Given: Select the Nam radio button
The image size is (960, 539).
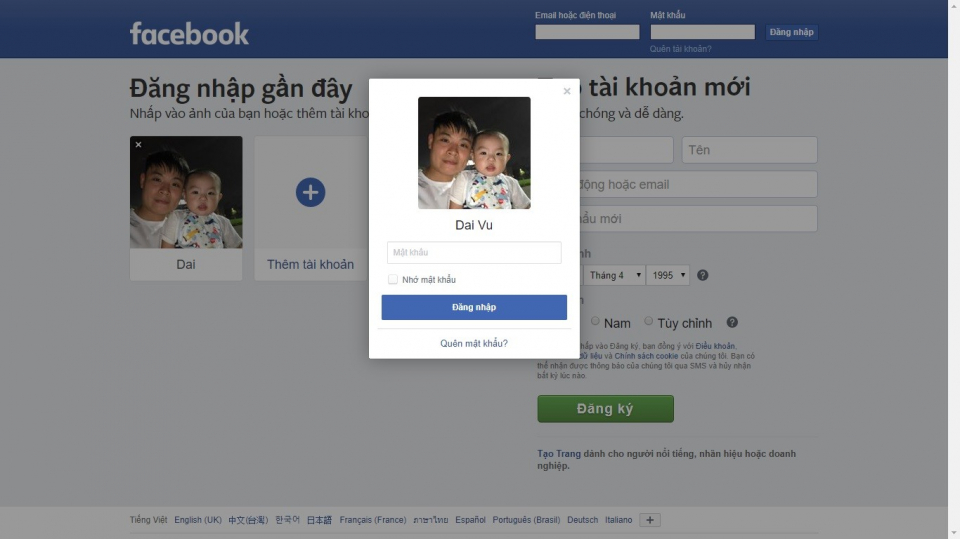Looking at the screenshot, I should coord(595,321).
